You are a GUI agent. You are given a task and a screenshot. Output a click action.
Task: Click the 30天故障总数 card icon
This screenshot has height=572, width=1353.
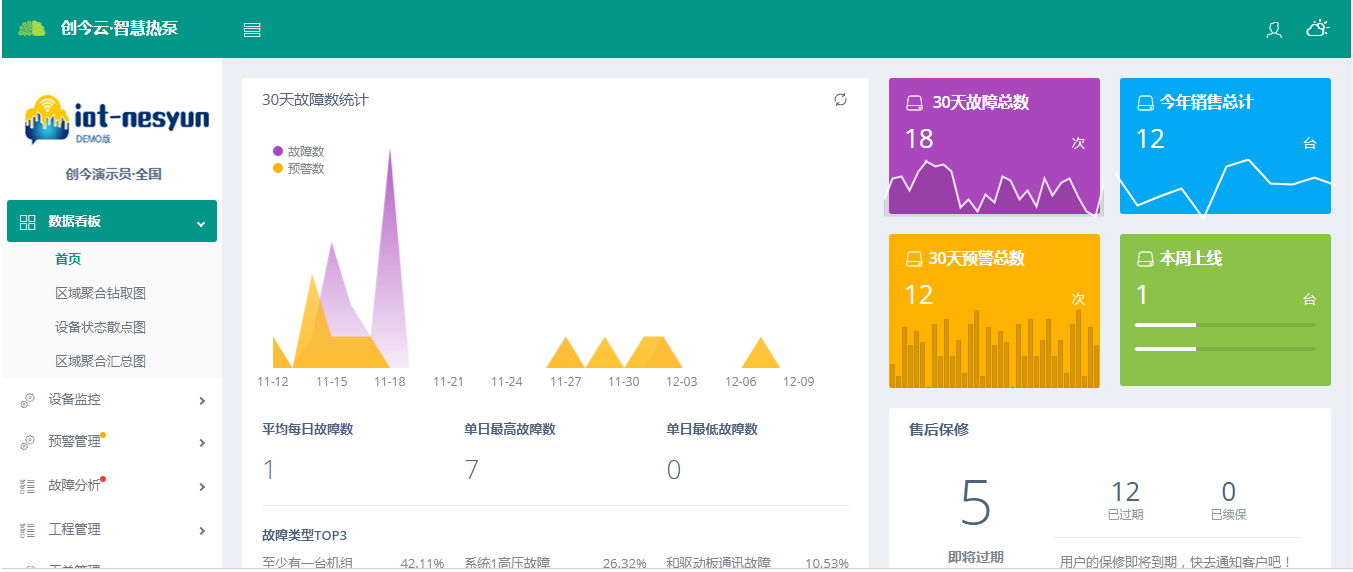point(914,103)
